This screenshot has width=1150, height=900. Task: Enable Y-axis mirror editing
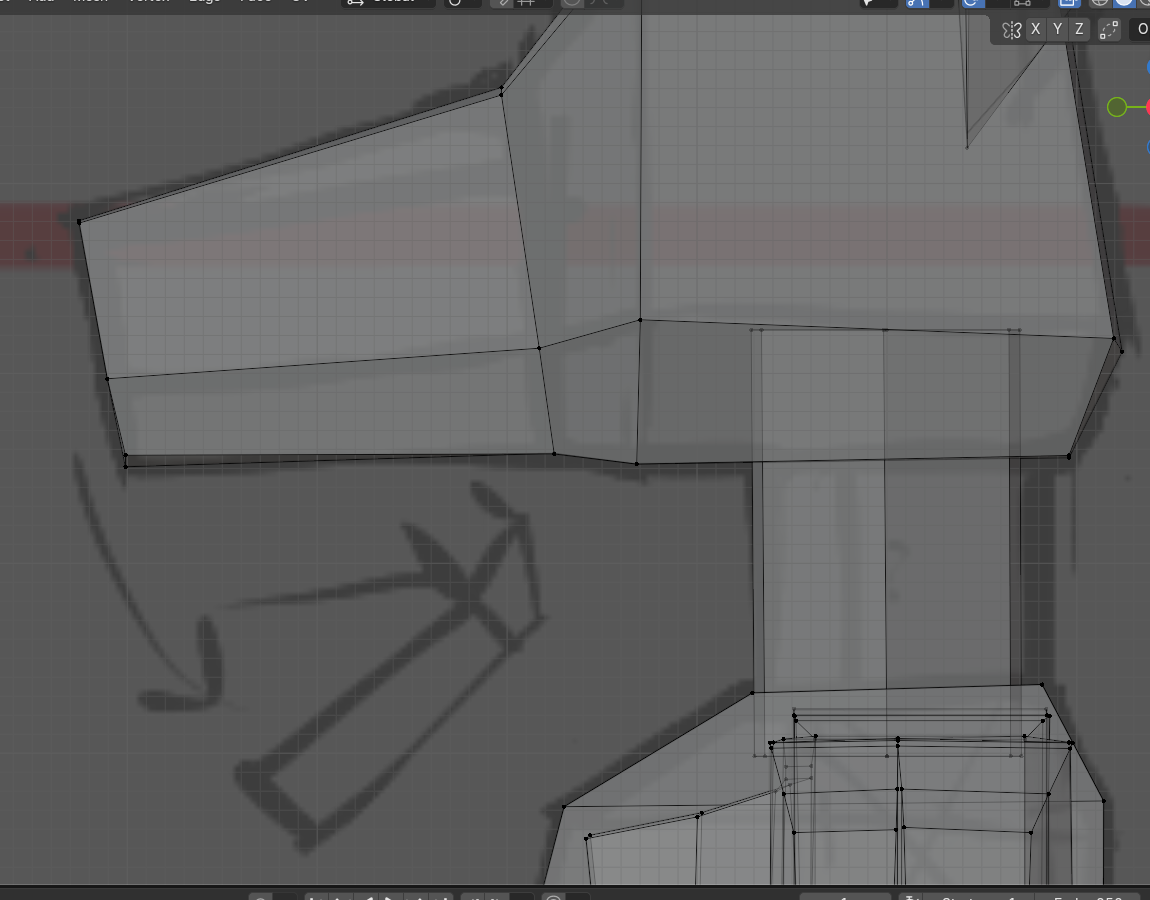(1057, 30)
